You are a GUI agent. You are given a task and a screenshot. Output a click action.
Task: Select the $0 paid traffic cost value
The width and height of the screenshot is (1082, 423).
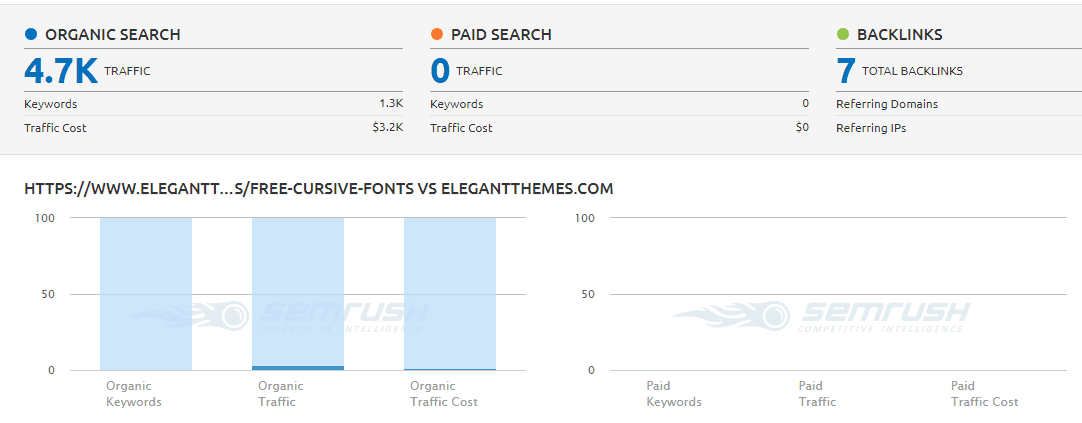(x=802, y=128)
